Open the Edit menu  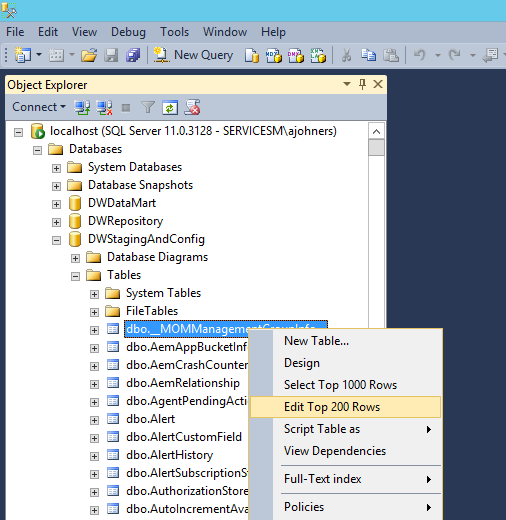(x=48, y=32)
